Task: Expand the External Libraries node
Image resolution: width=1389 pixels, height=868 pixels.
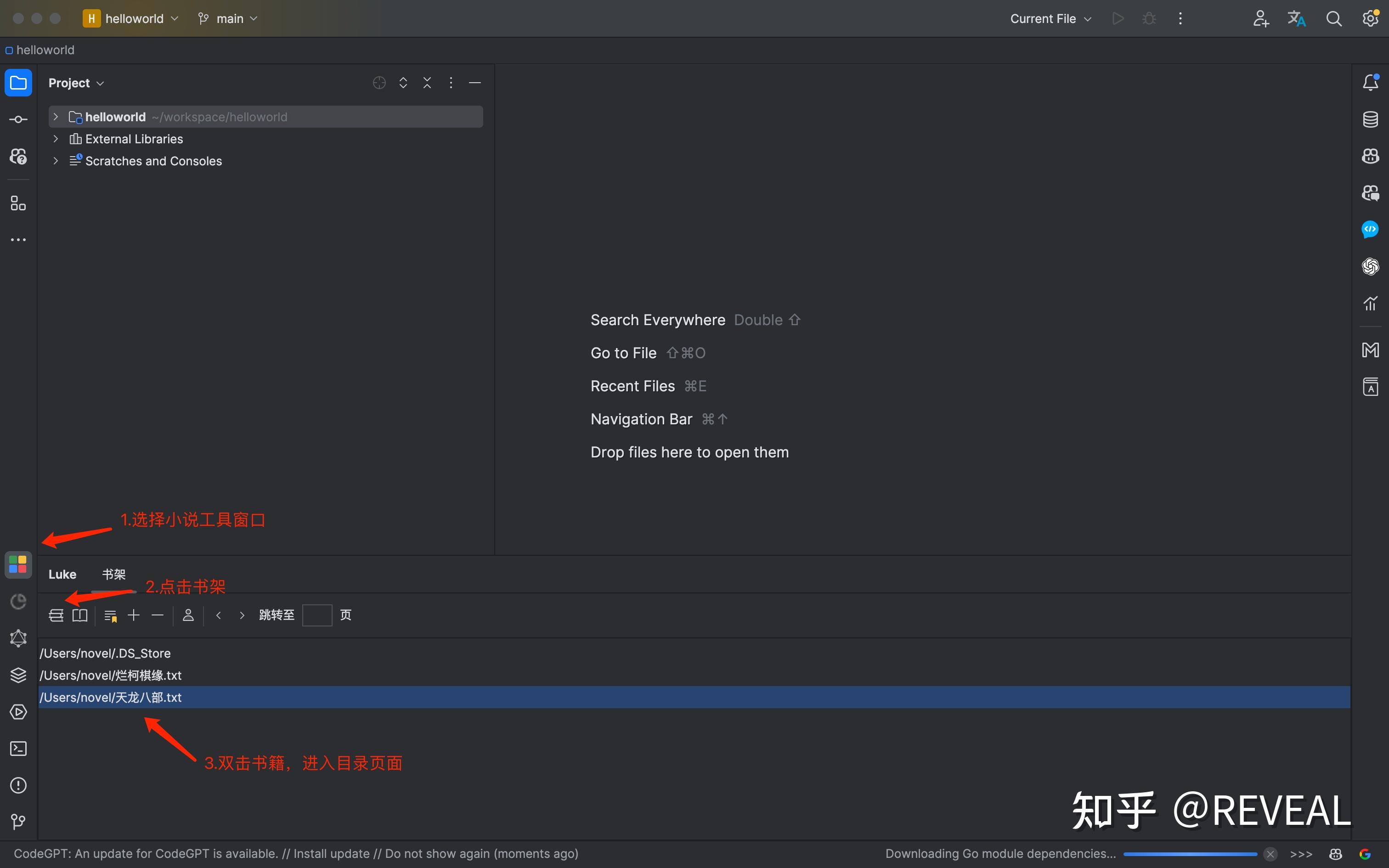Action: tap(56, 139)
